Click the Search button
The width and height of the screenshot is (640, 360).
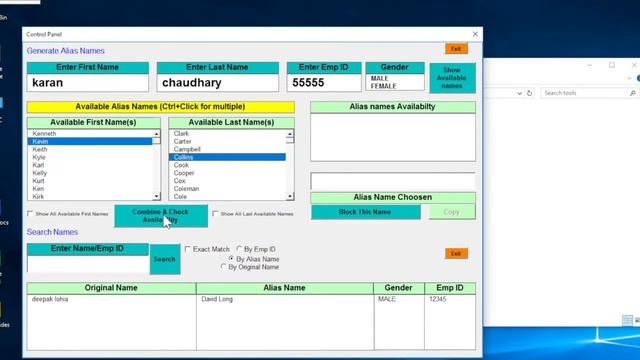pyautogui.click(x=165, y=259)
